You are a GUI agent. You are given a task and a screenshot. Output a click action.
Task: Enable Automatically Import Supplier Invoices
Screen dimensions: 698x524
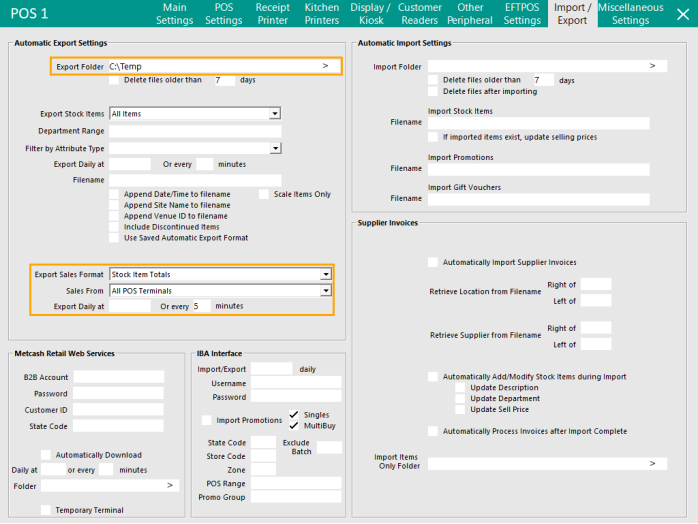[x=433, y=262]
